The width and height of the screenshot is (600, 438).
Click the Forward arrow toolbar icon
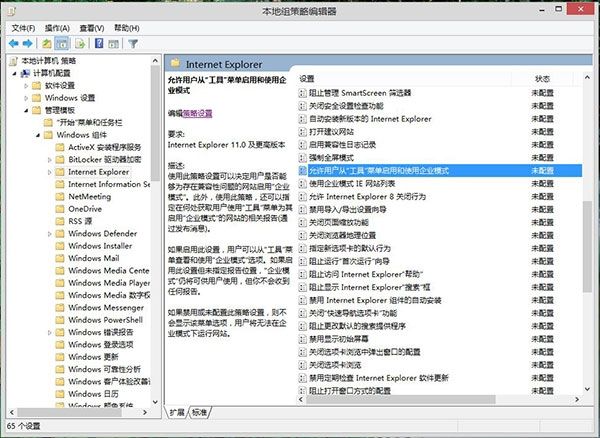coord(28,44)
